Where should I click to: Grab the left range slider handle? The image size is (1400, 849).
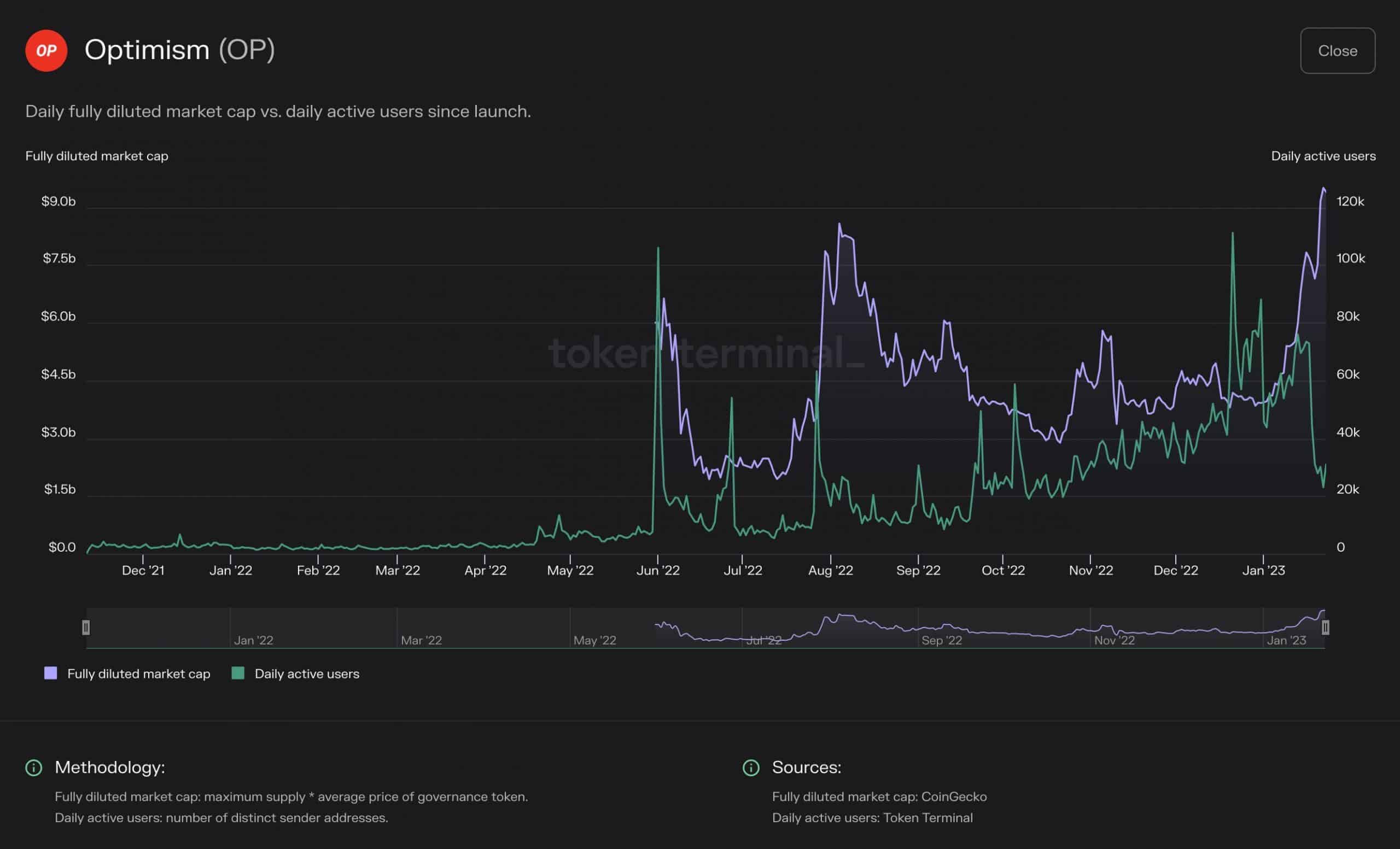pyautogui.click(x=86, y=628)
